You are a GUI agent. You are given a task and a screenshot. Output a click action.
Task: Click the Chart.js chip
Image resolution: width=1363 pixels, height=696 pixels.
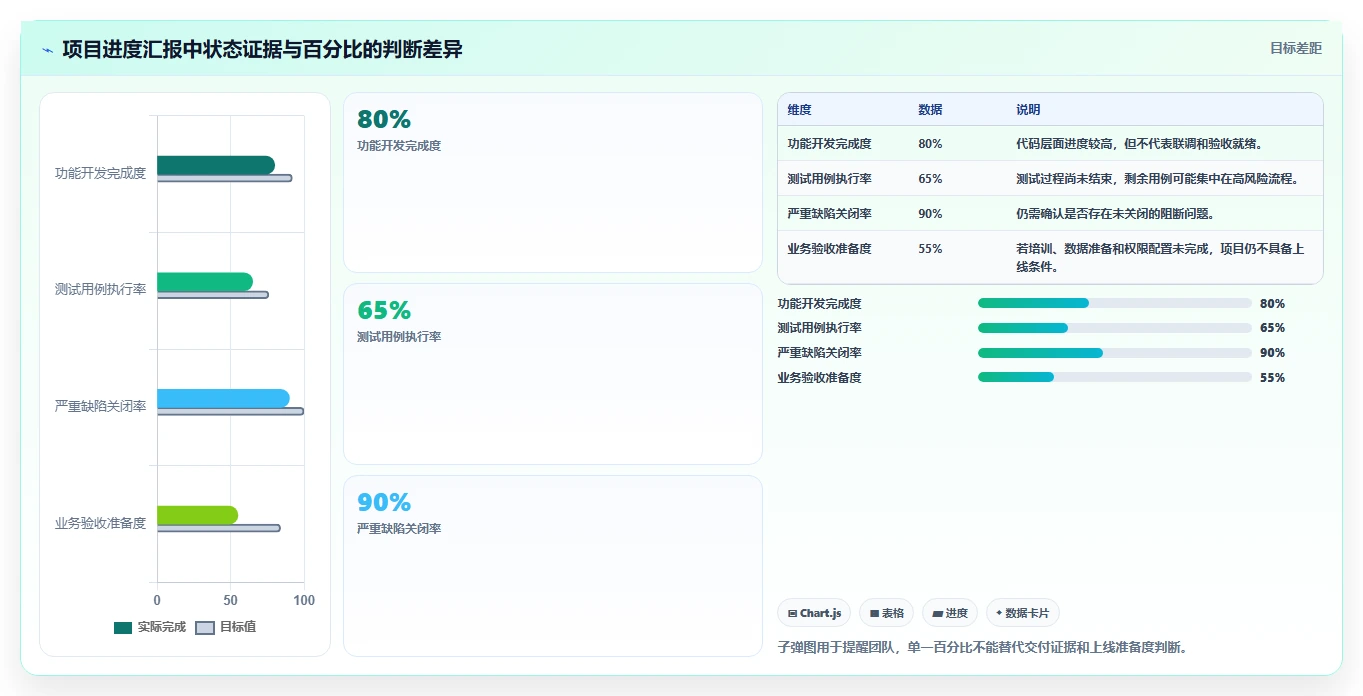[x=814, y=613]
